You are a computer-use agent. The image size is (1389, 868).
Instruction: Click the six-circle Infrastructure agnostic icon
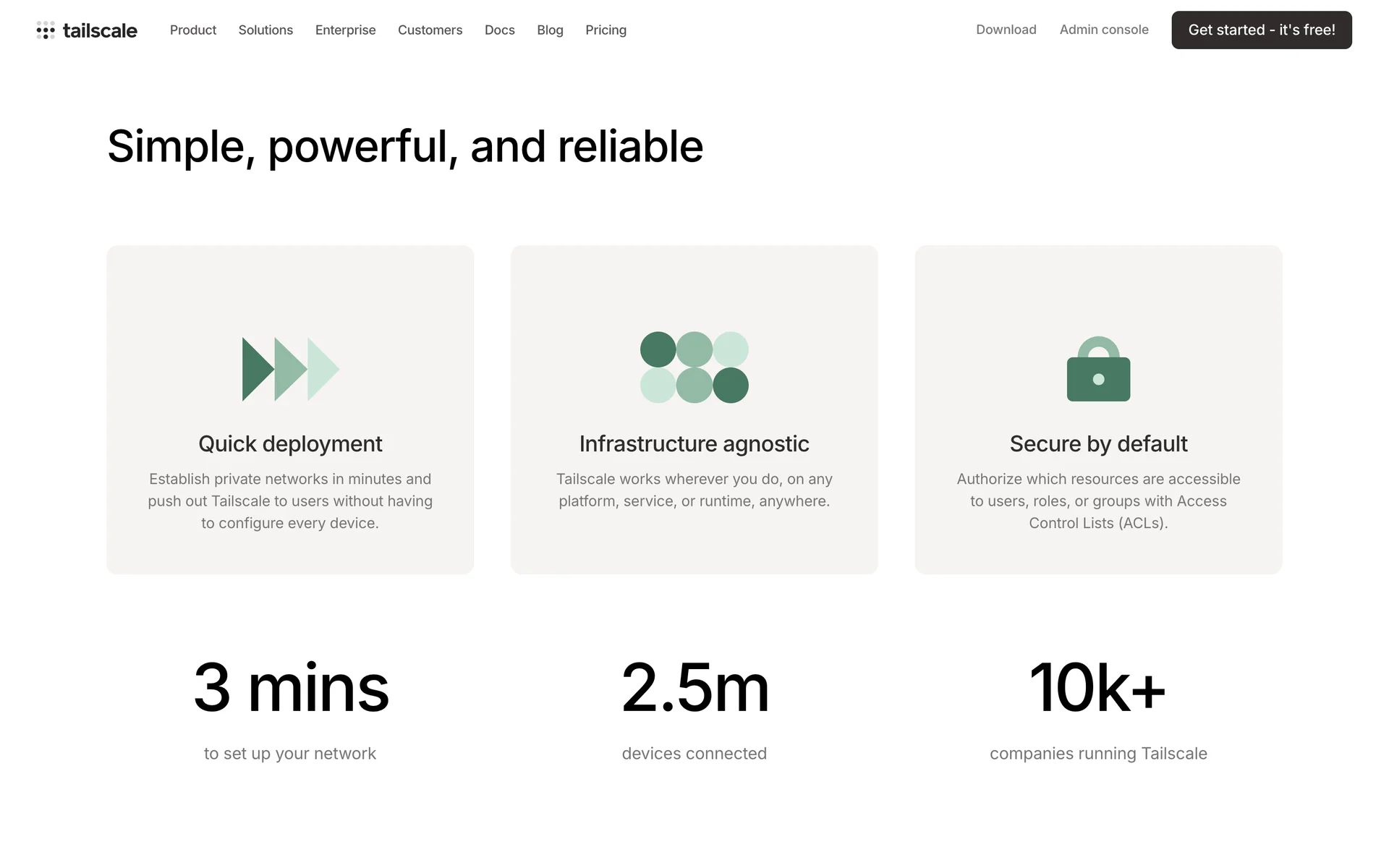(694, 367)
